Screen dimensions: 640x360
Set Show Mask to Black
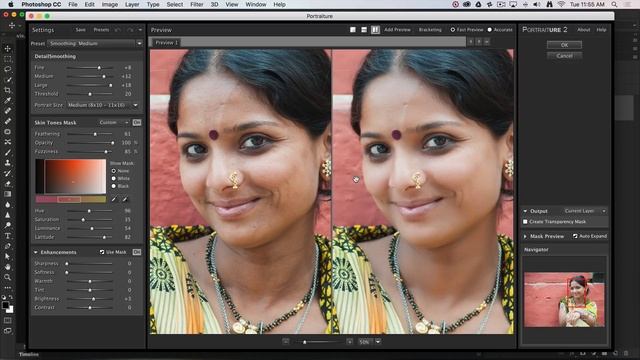click(x=114, y=186)
